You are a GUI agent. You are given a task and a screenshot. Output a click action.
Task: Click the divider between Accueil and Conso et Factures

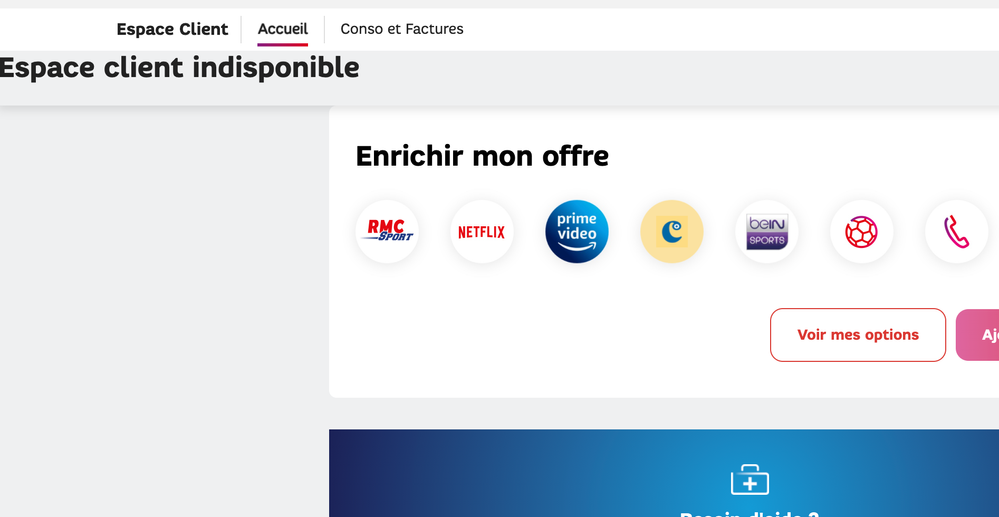(324, 29)
